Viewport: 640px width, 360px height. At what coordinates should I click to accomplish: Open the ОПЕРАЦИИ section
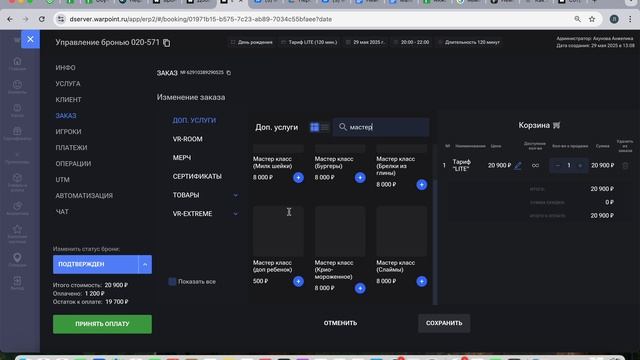pyautogui.click(x=73, y=164)
